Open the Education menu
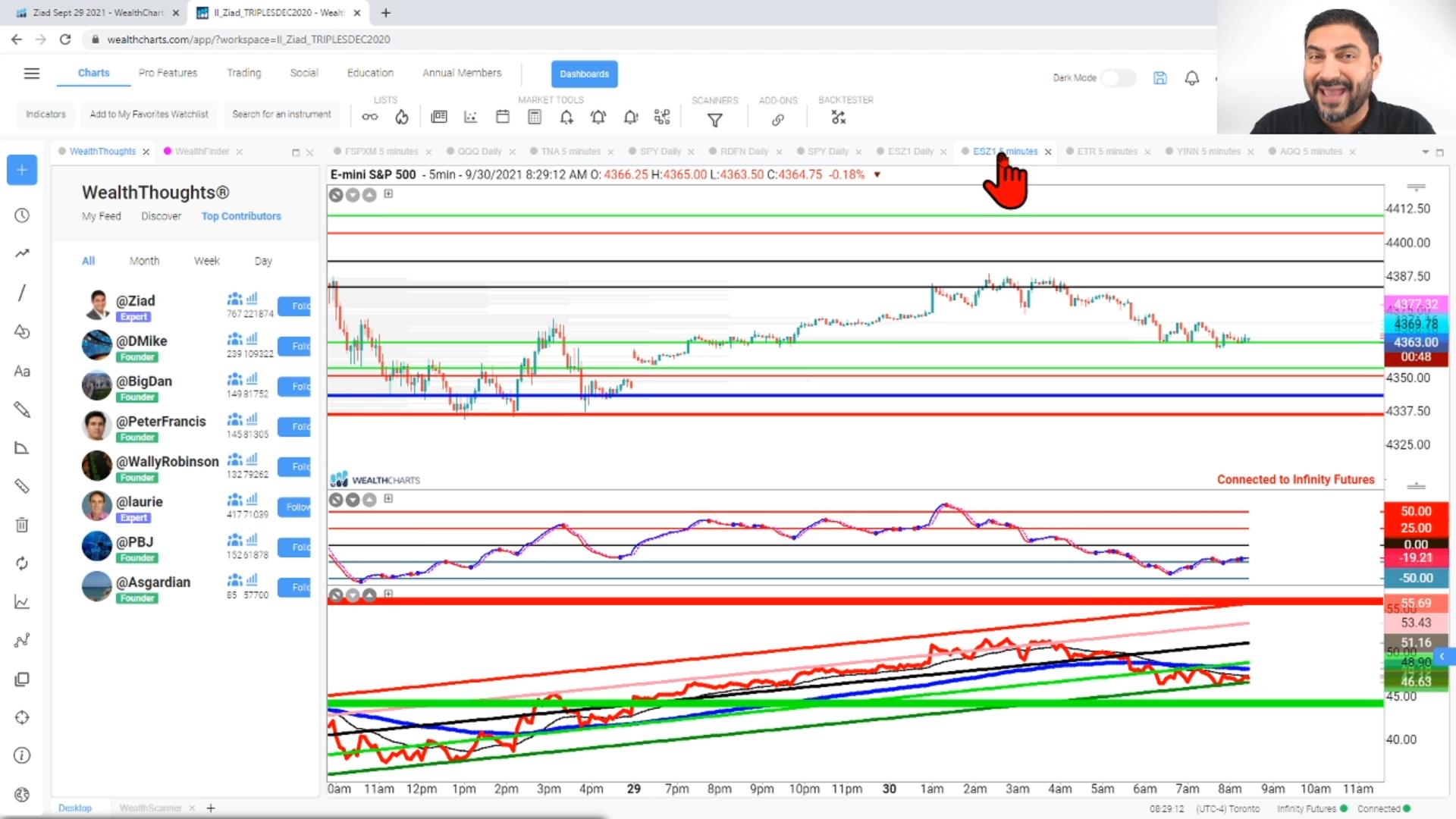This screenshot has width=1456, height=819. (x=370, y=73)
